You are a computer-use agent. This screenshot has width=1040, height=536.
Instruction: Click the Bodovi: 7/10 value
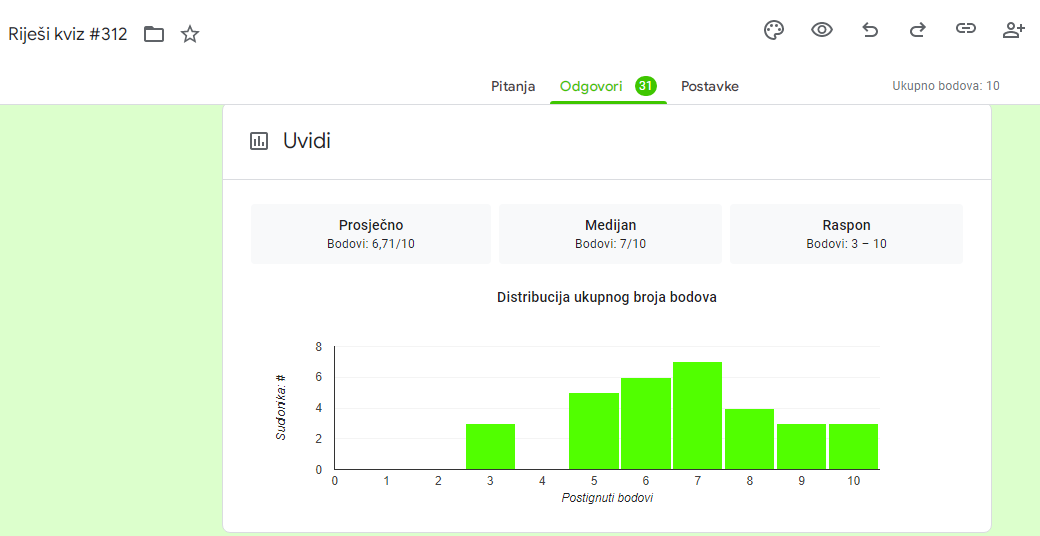(610, 243)
